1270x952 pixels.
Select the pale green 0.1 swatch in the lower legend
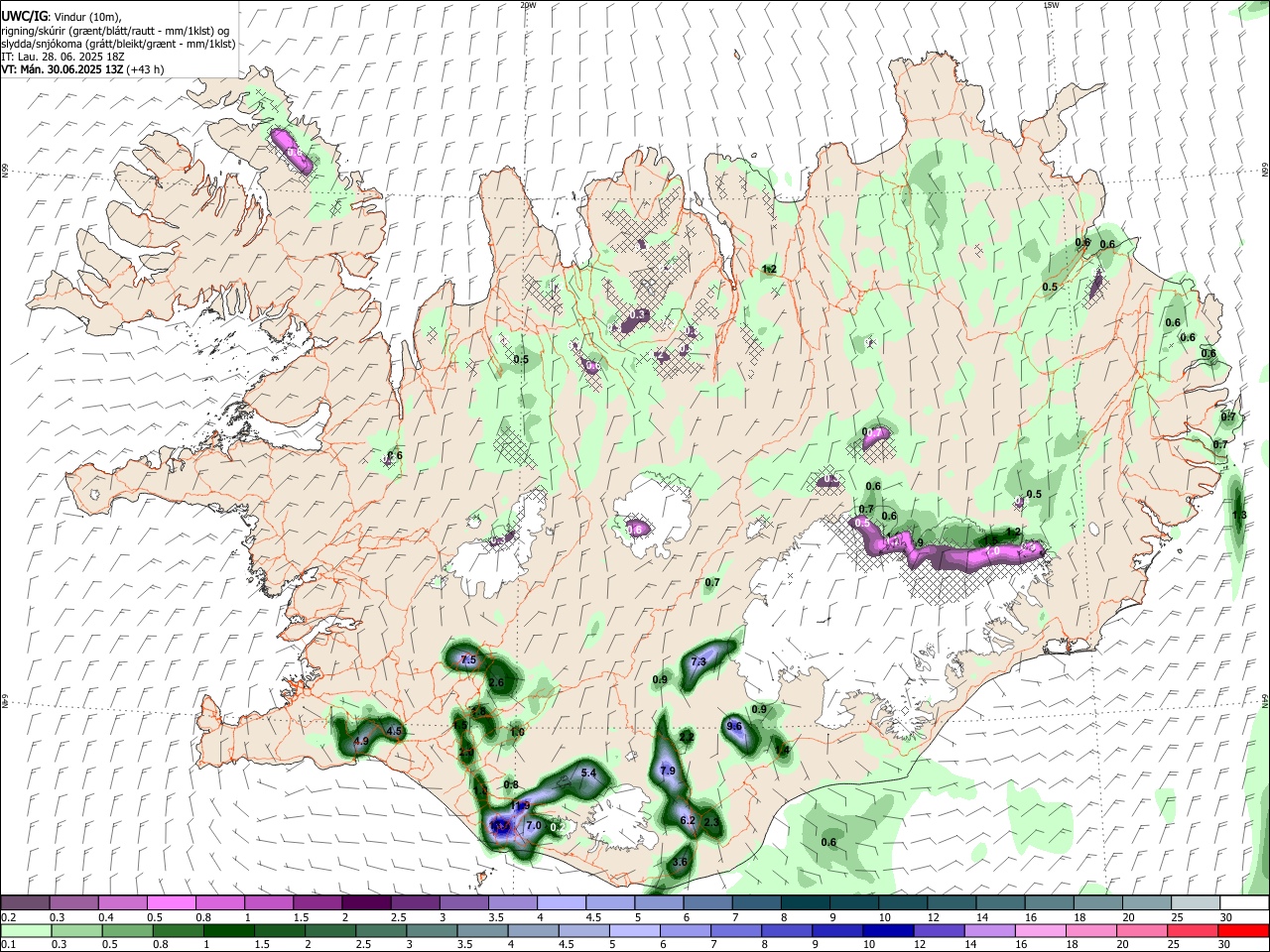tap(25, 930)
